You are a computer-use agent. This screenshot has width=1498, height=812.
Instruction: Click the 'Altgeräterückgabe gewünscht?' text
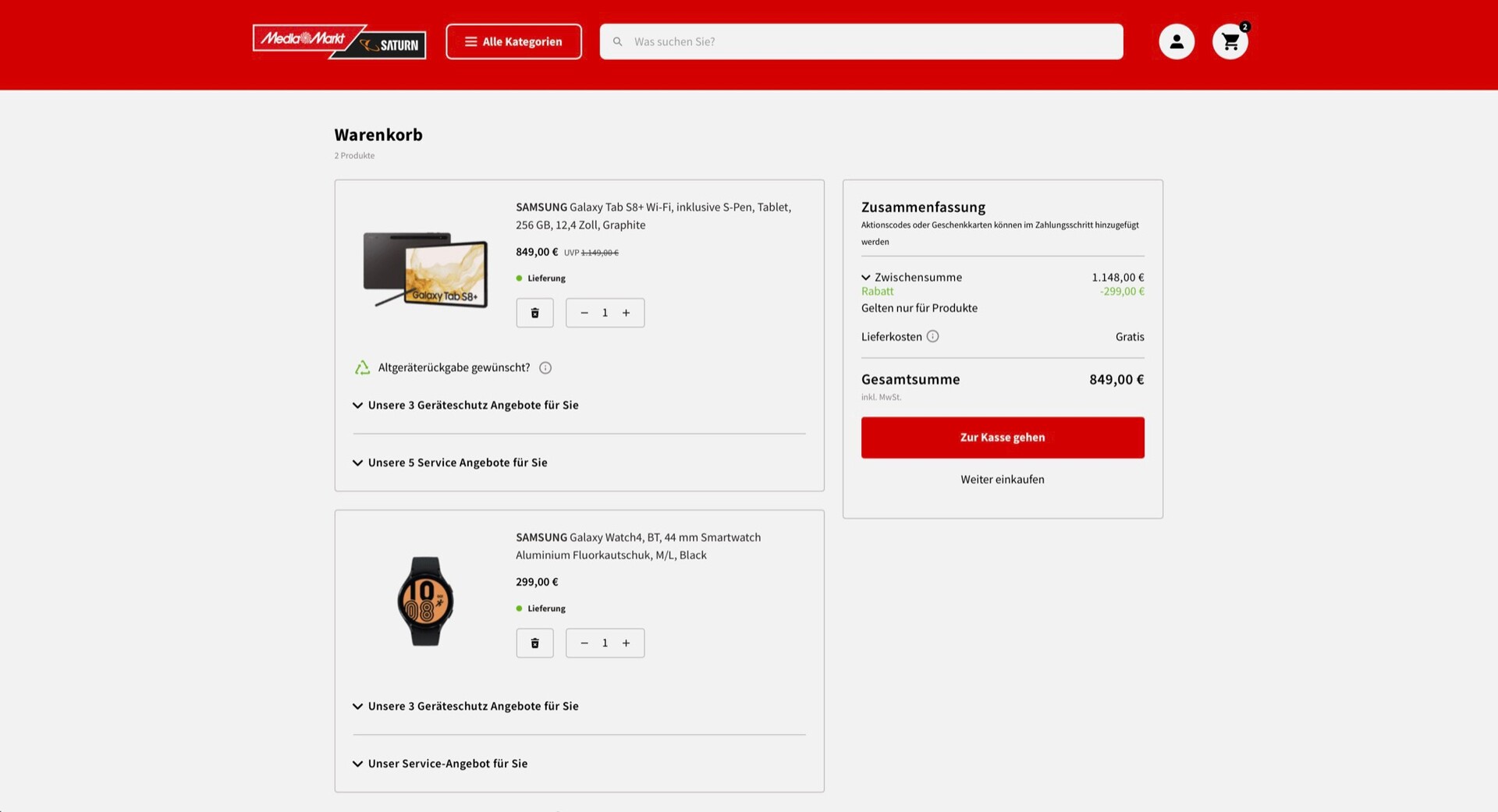454,367
